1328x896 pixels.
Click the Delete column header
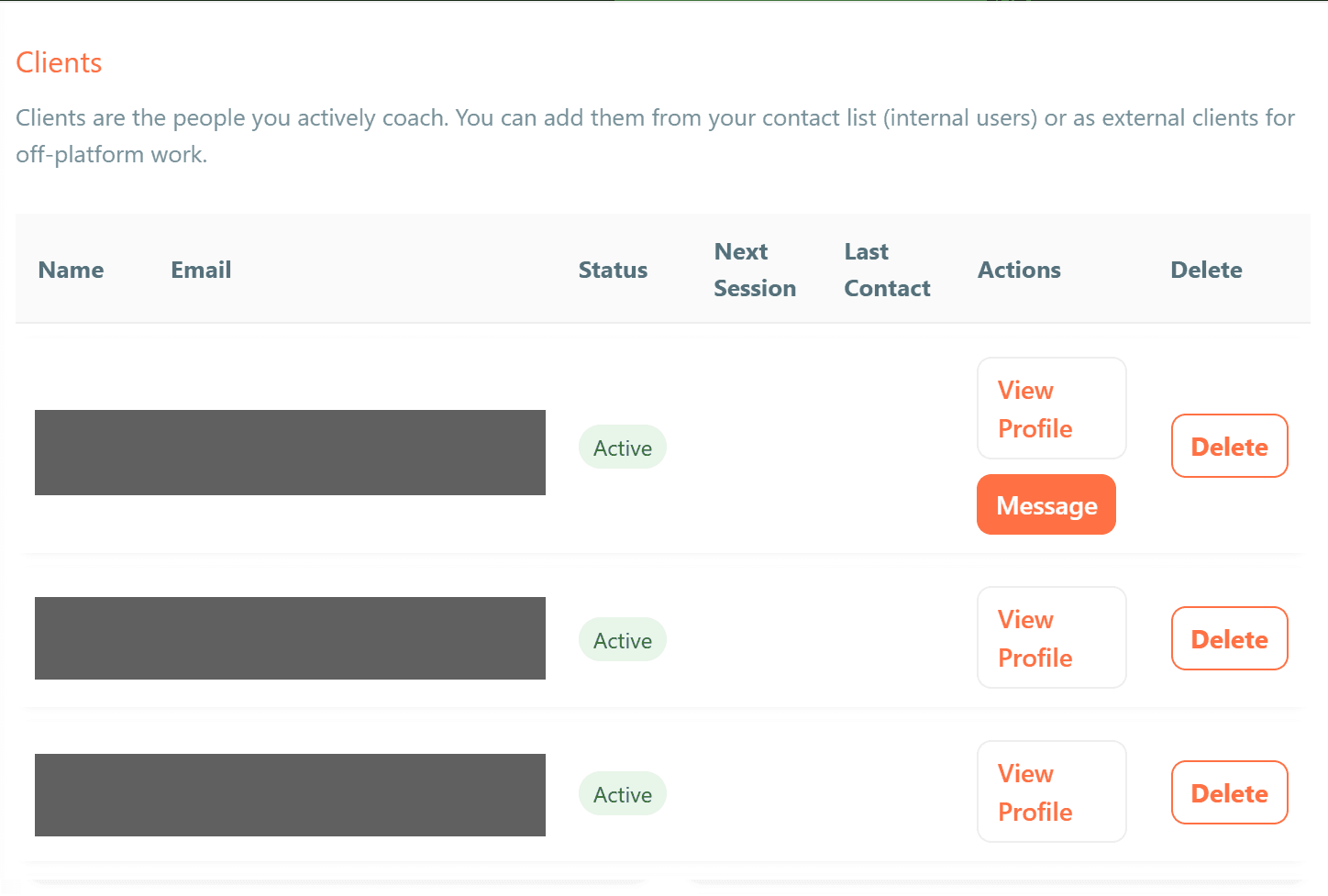pos(1206,270)
